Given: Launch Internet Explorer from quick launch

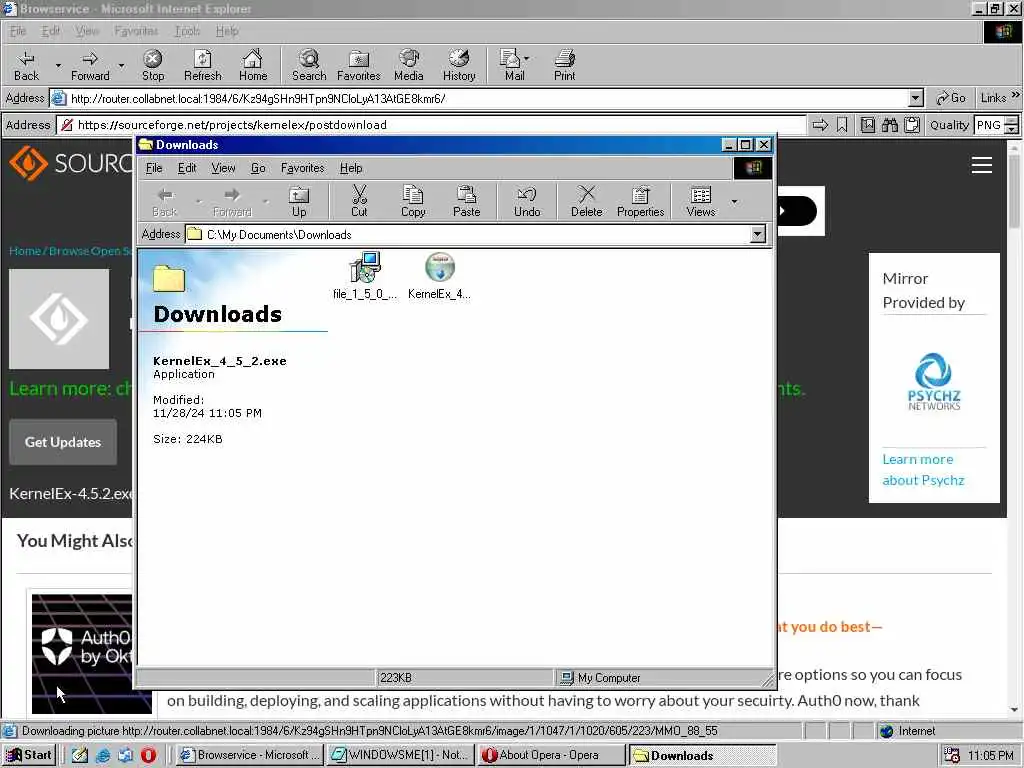Looking at the screenshot, I should coord(103,755).
